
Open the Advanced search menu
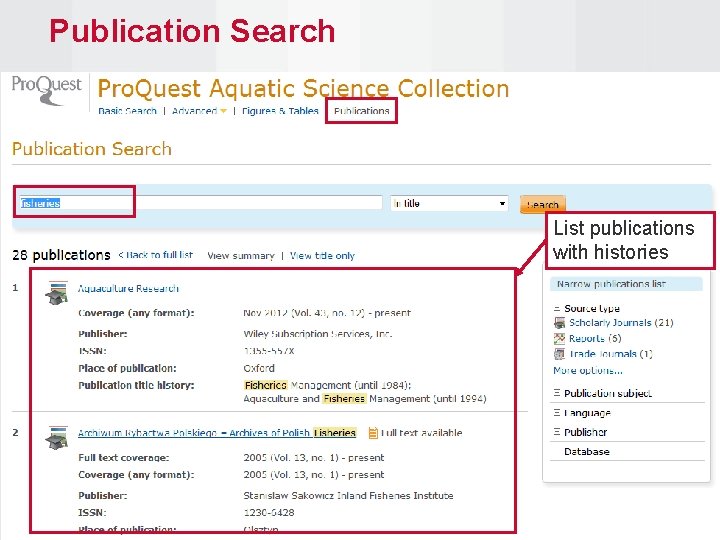(x=199, y=111)
